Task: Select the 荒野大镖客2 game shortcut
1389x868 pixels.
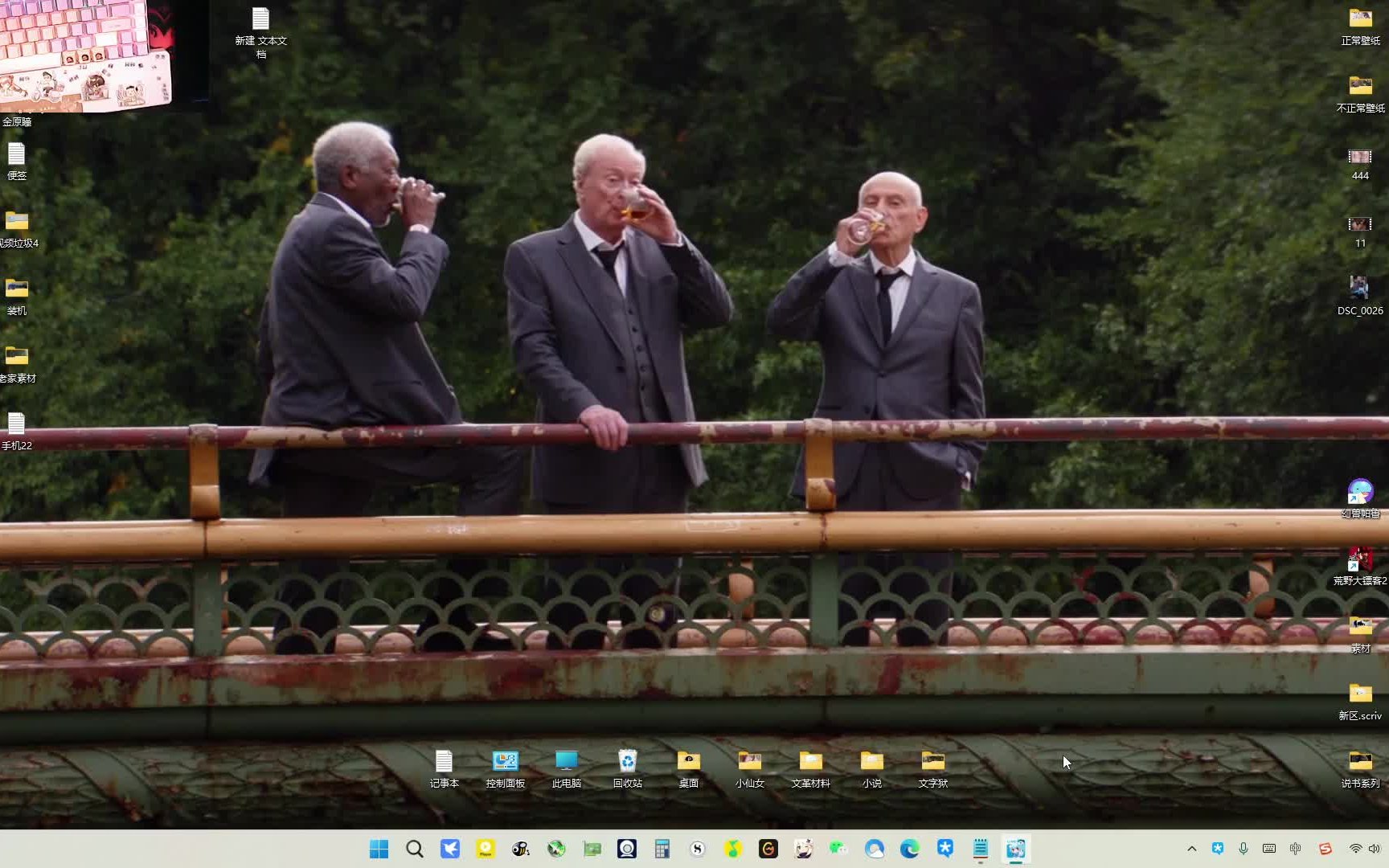Action: pyautogui.click(x=1360, y=566)
